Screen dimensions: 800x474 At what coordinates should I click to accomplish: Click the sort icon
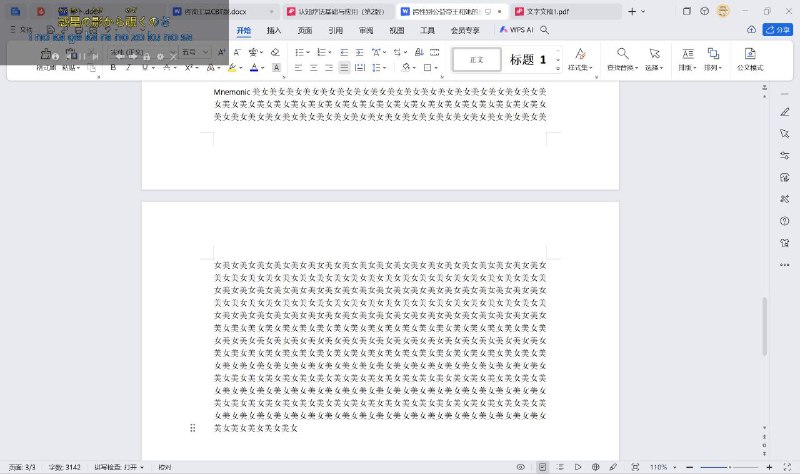pyautogui.click(x=419, y=52)
